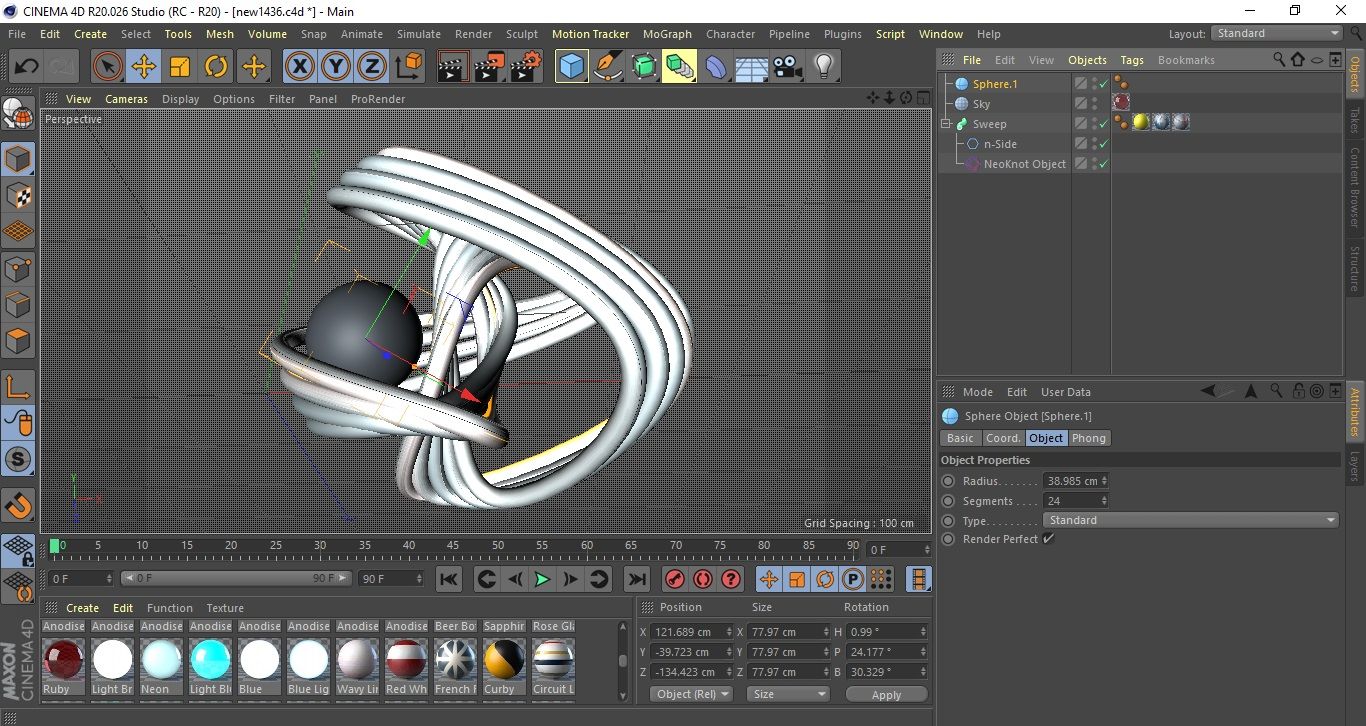Add a Cube primitive object

(571, 67)
